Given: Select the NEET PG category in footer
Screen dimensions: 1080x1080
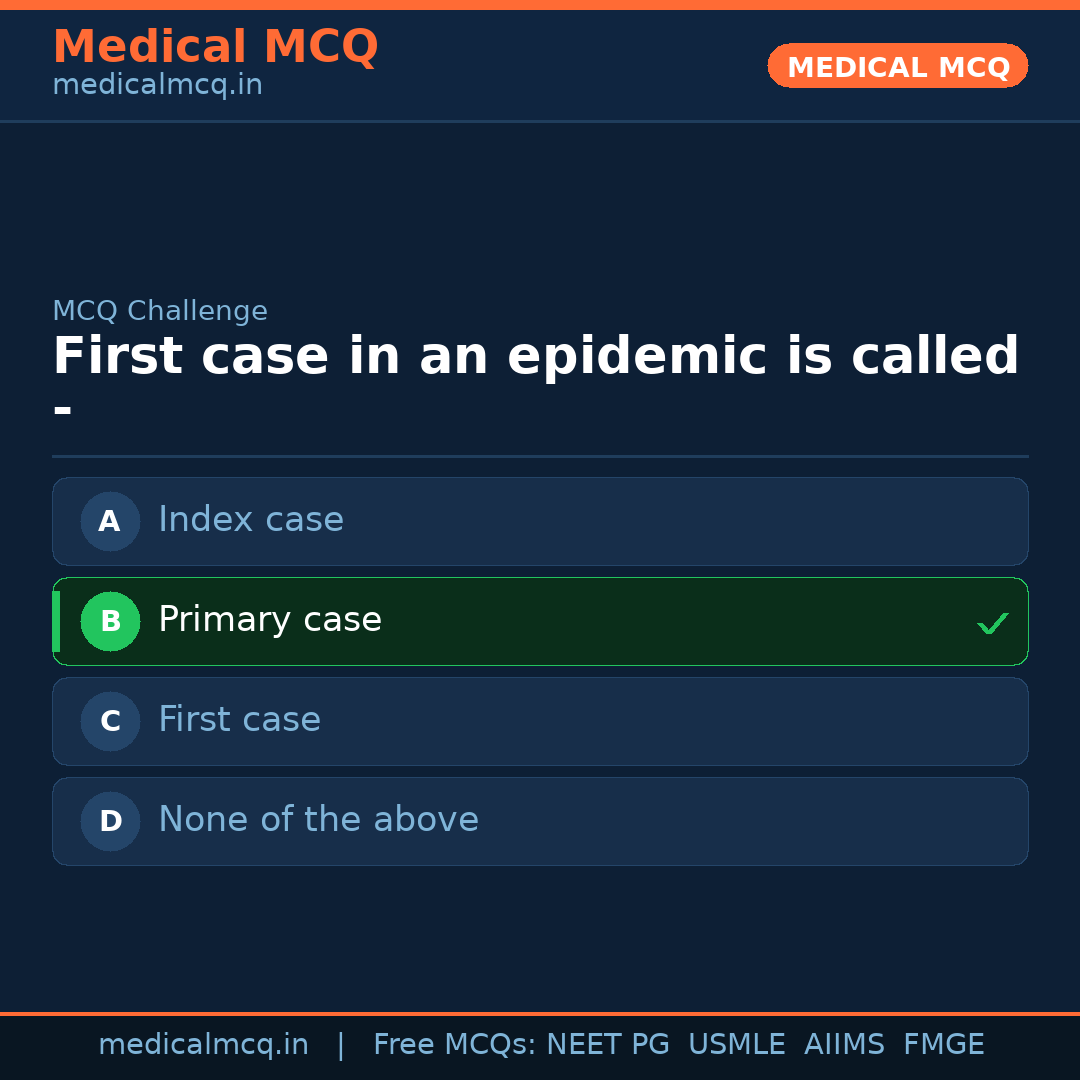Looking at the screenshot, I should (x=607, y=1044).
